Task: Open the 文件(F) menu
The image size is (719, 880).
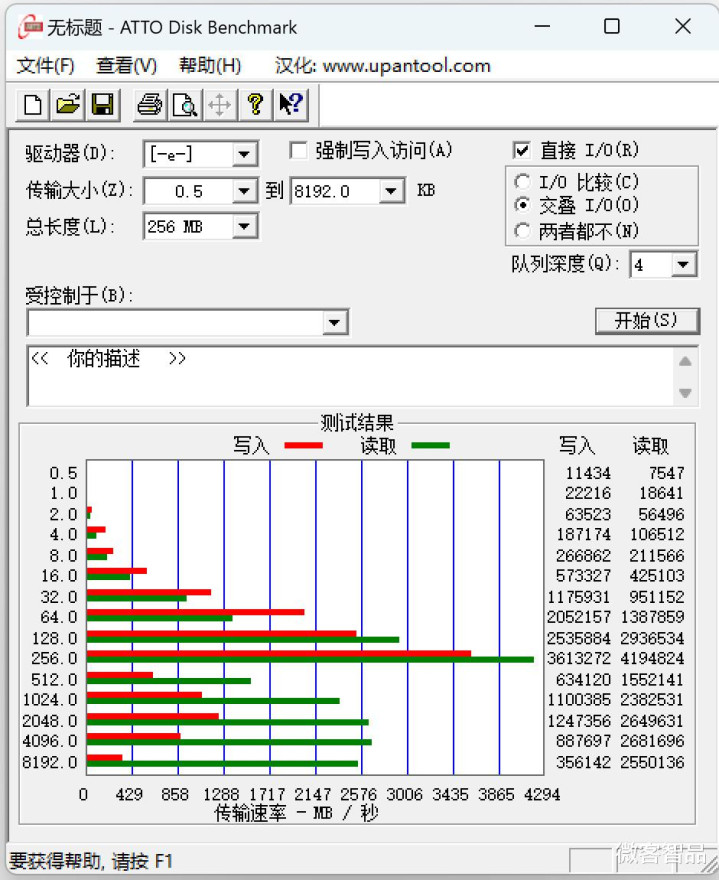Action: point(45,66)
